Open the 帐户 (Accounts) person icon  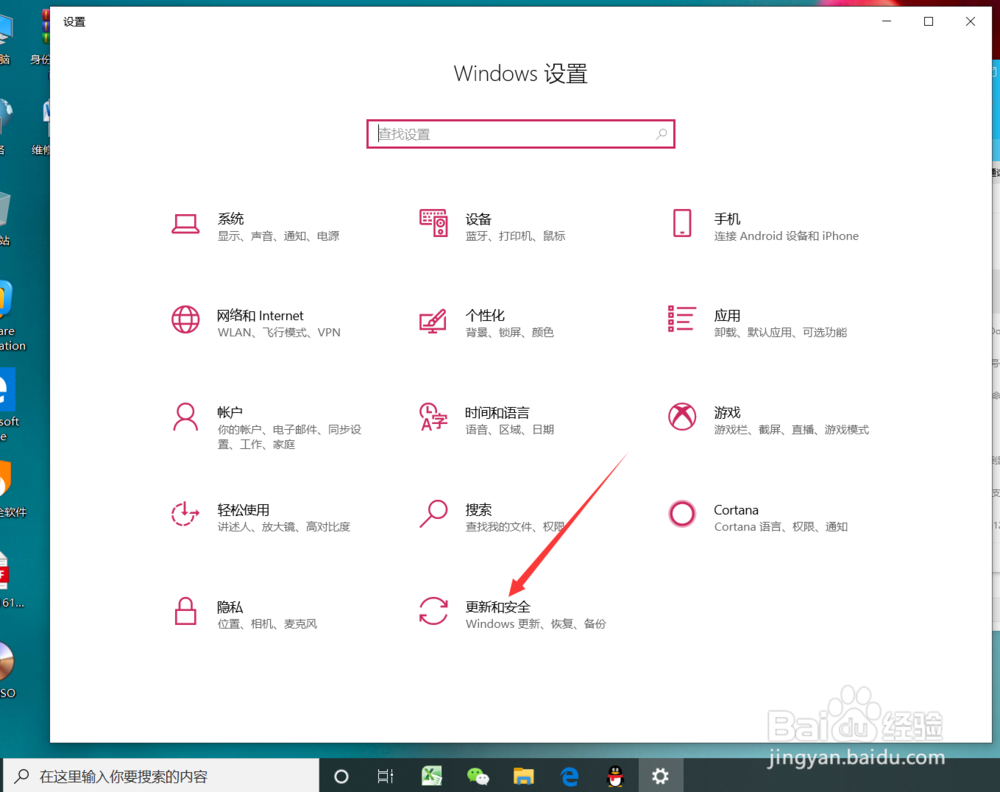coord(186,417)
